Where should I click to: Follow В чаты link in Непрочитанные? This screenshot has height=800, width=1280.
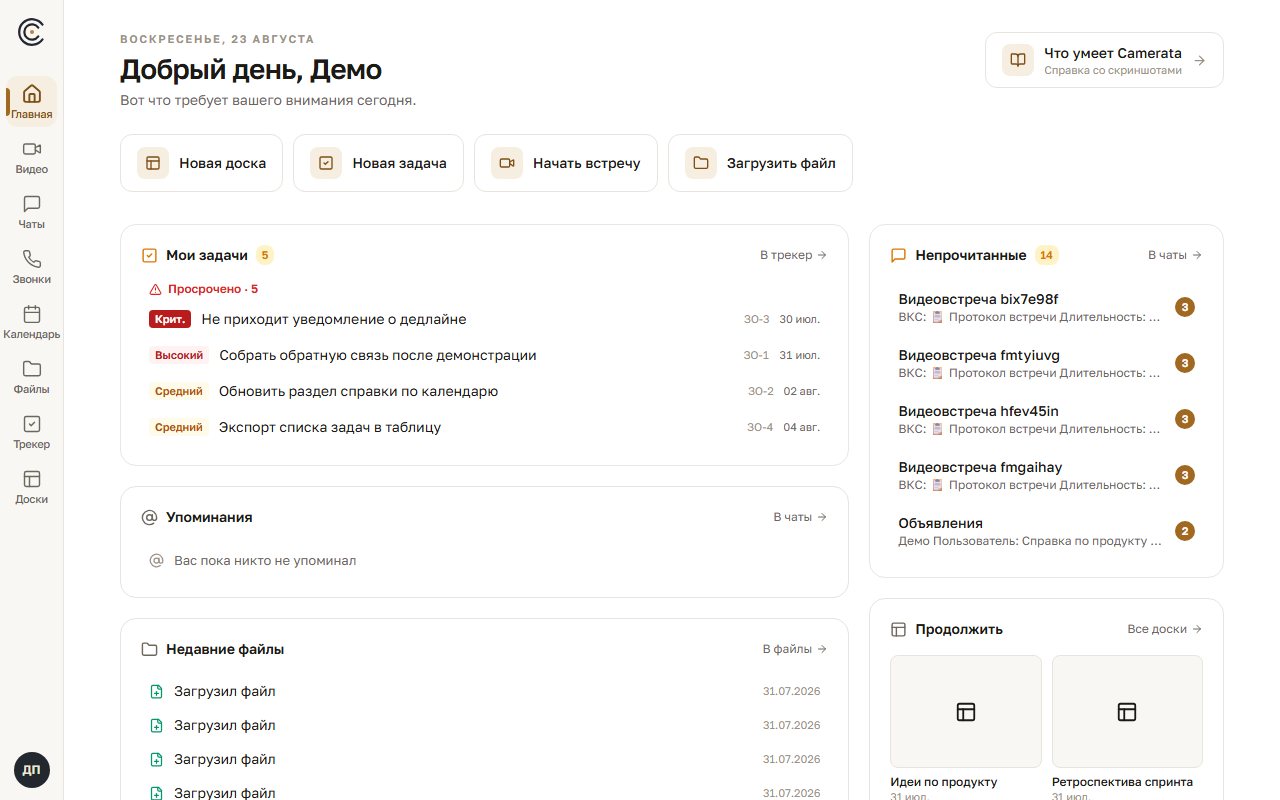[1175, 255]
